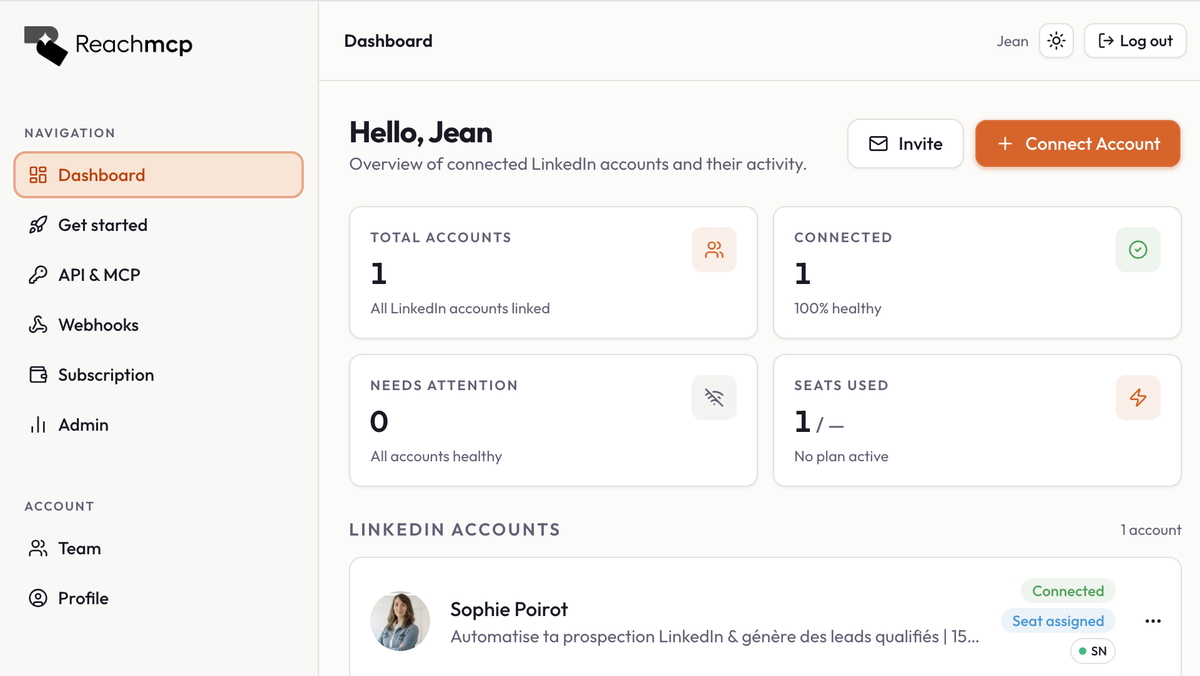1200x676 pixels.
Task: Click the lightning icon in Seats Used card
Action: coord(1138,398)
